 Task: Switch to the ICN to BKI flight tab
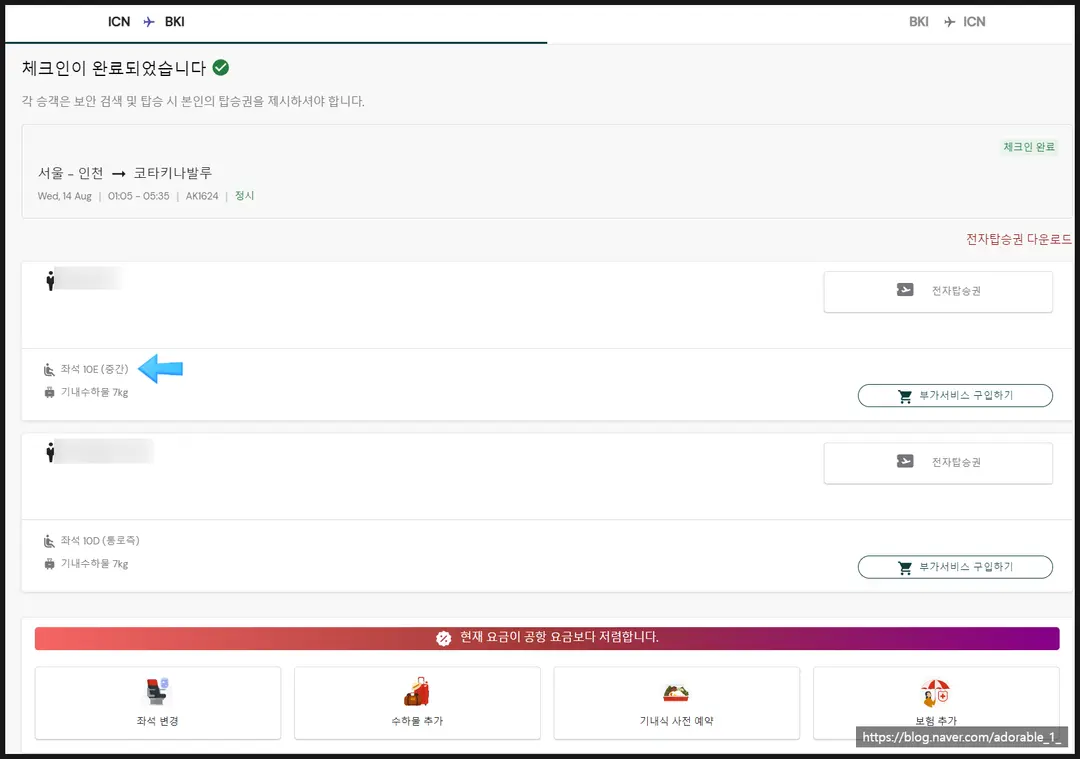(146, 22)
